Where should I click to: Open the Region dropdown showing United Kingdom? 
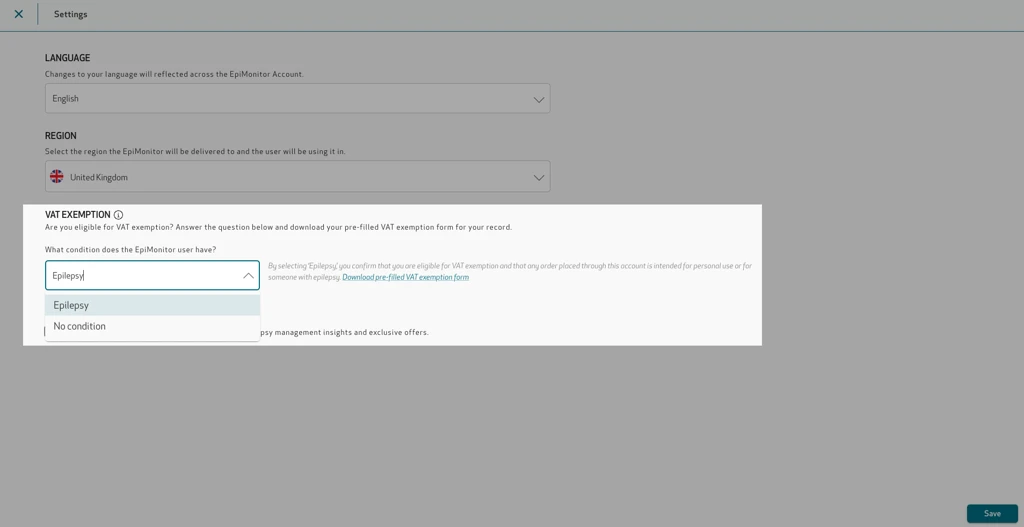tap(297, 176)
